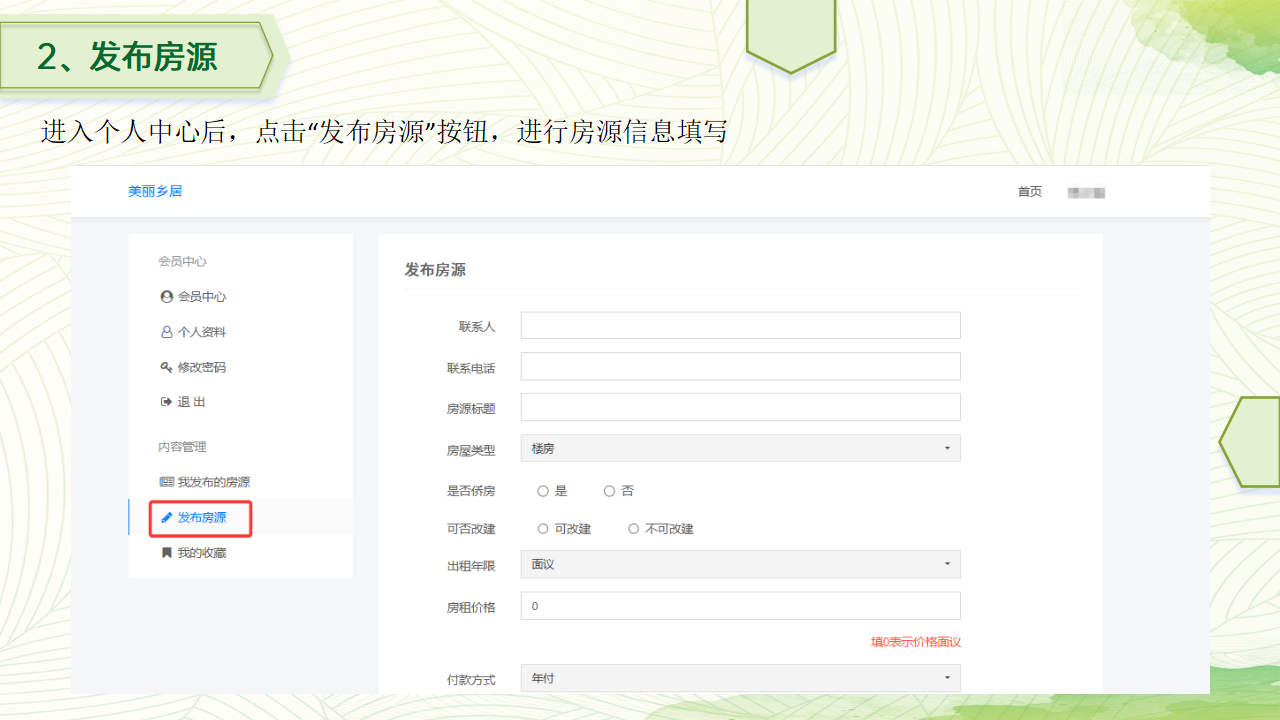Click the bookmark icon beside 我的收藏
The image size is (1280, 720).
[x=167, y=553]
